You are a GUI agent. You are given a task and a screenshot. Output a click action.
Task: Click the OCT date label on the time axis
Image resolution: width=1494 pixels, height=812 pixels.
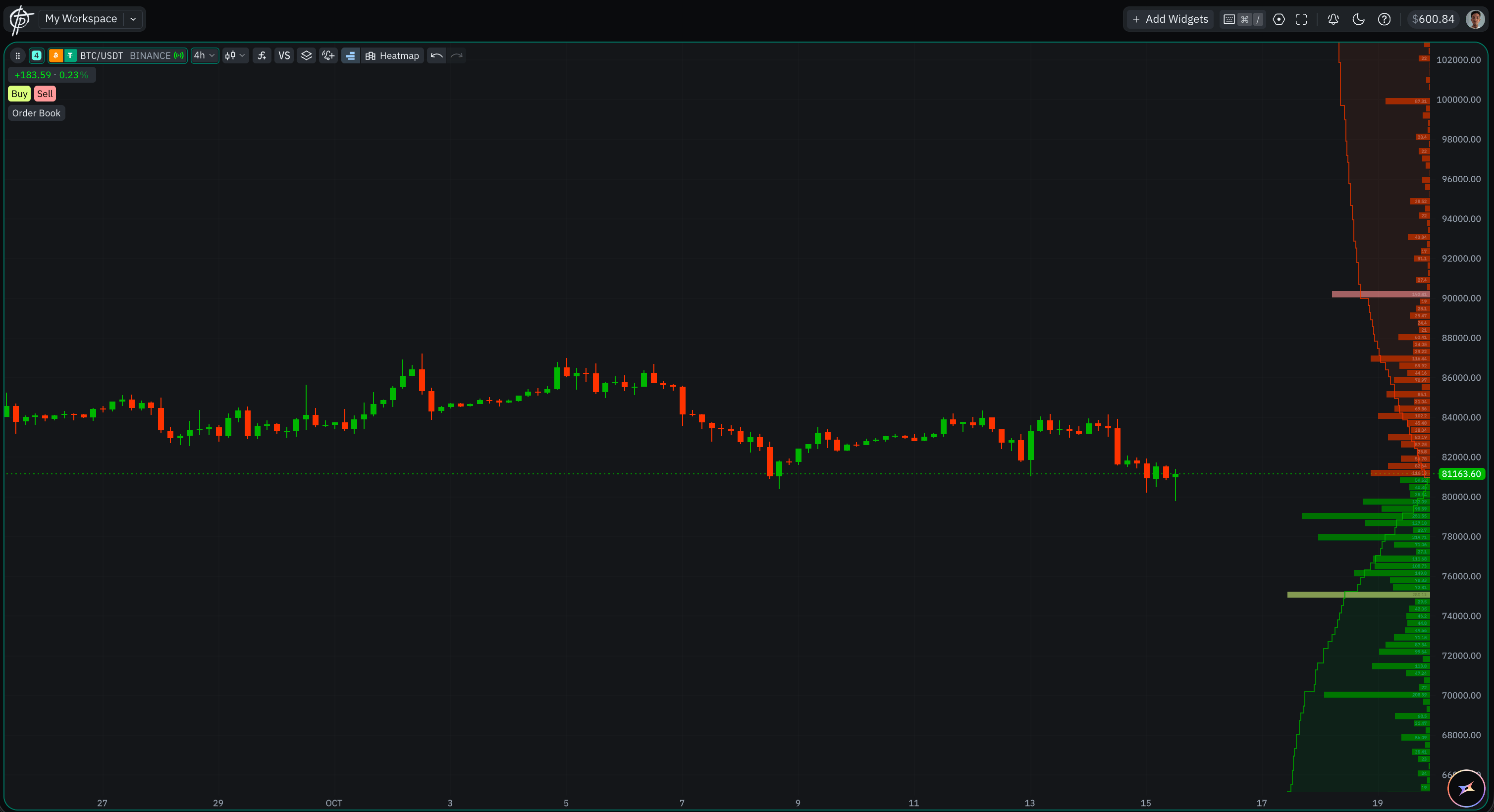point(333,803)
